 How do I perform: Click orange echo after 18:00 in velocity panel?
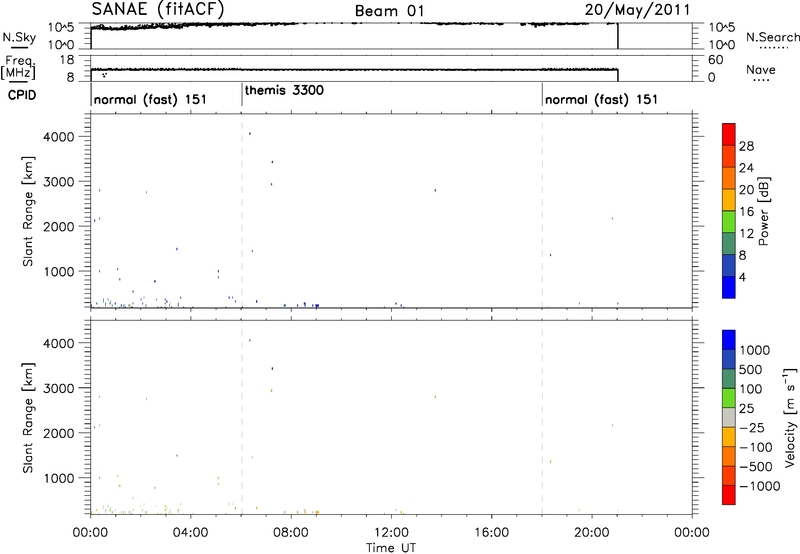(550, 462)
